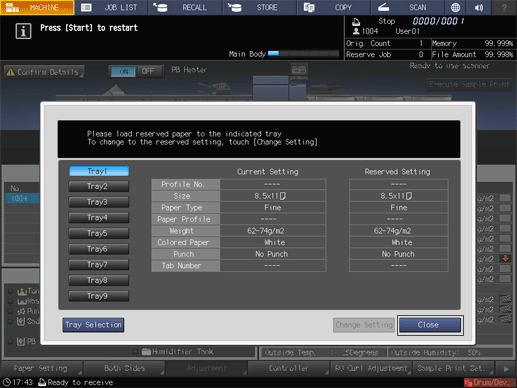Select Tray7 in the tray list
Image resolution: width=517 pixels, height=388 pixels.
pyautogui.click(x=99, y=265)
